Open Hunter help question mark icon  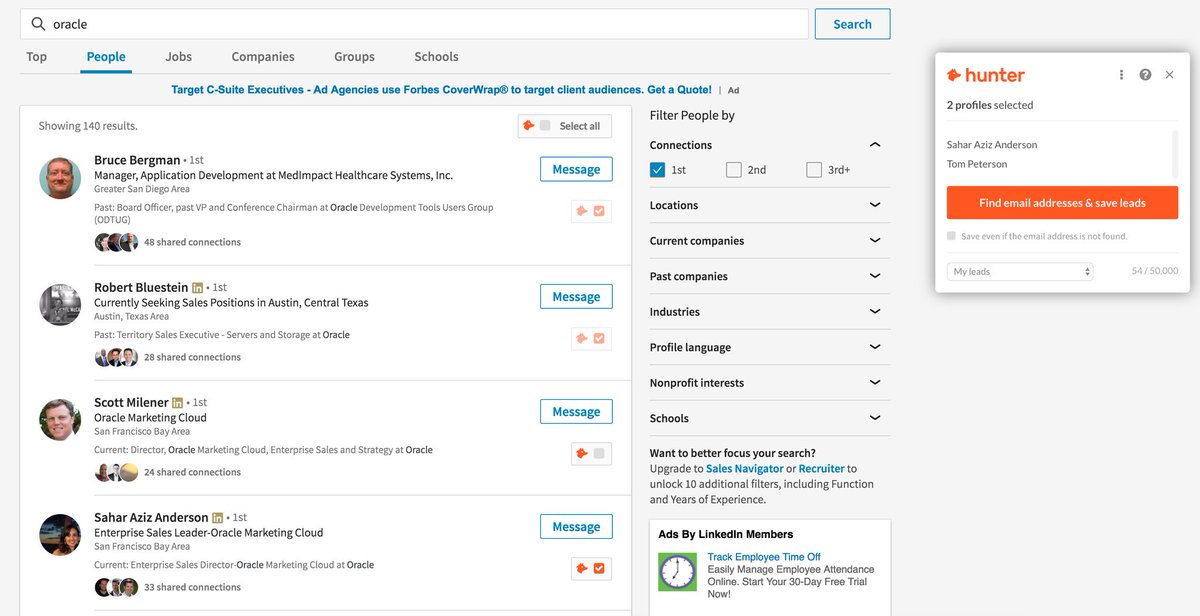1145,75
